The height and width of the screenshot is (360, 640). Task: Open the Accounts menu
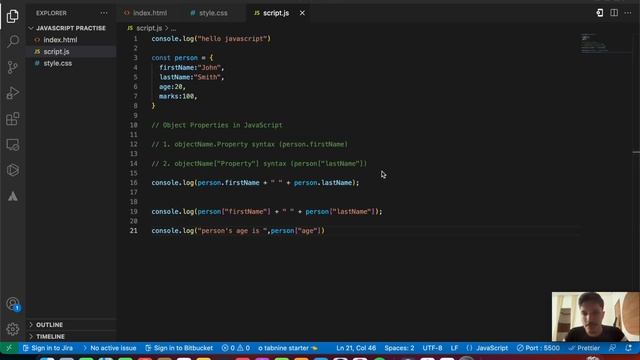coord(13,304)
